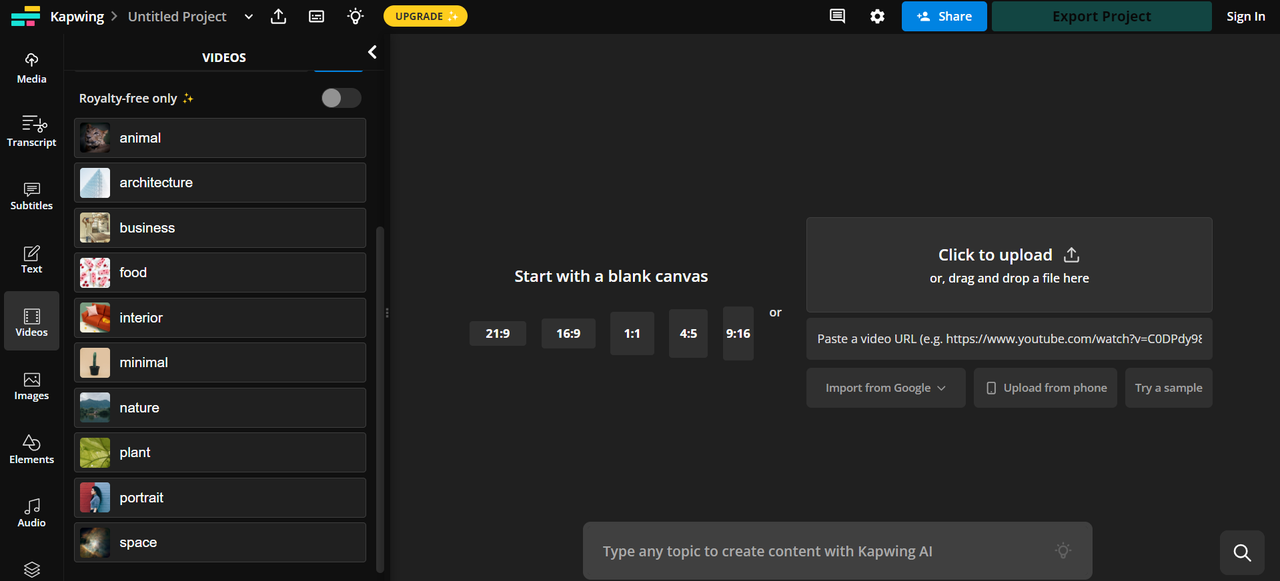The image size is (1280, 581).
Task: Click the Paste a video URL field
Action: point(1009,339)
